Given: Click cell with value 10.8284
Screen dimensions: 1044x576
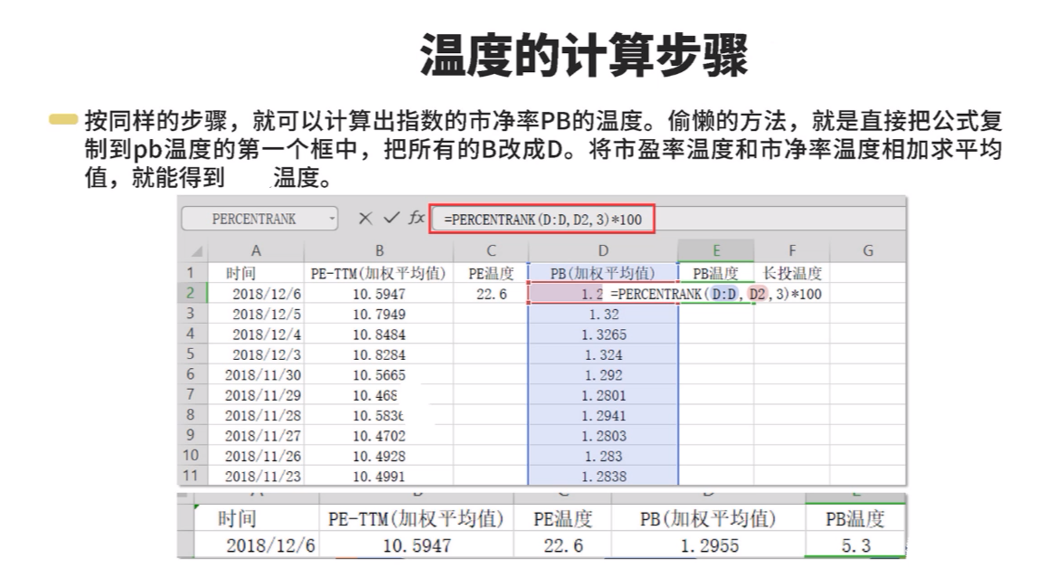Looking at the screenshot, I should click(x=379, y=354).
